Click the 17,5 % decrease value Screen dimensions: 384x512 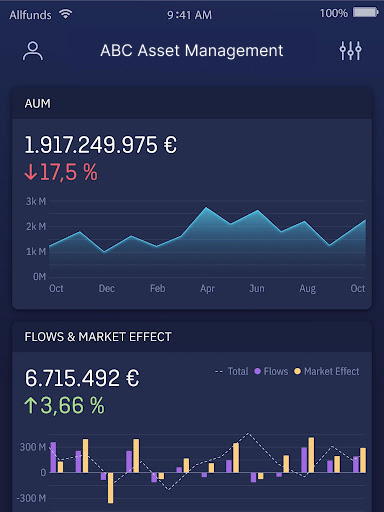click(69, 172)
